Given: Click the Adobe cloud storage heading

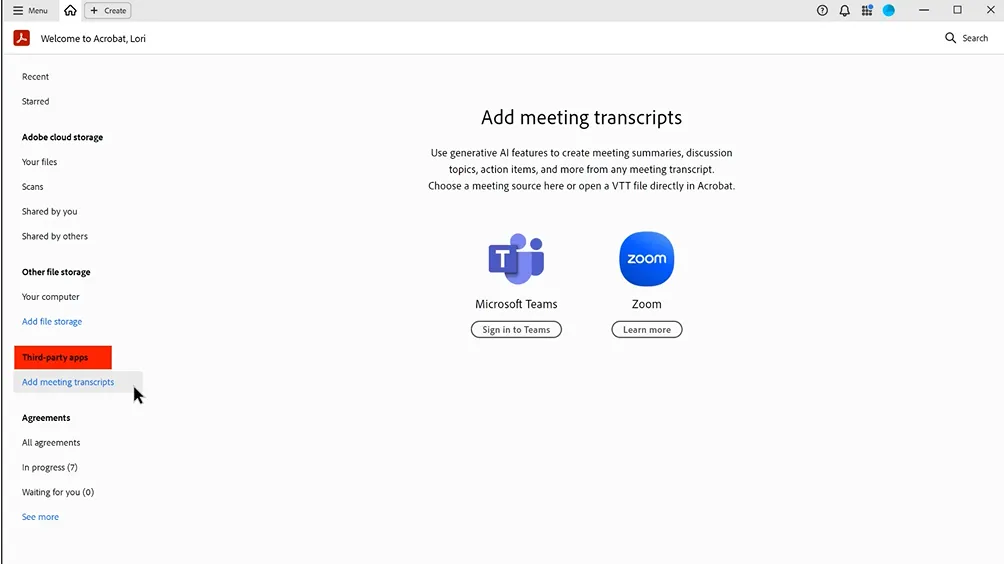Looking at the screenshot, I should click(62, 137).
